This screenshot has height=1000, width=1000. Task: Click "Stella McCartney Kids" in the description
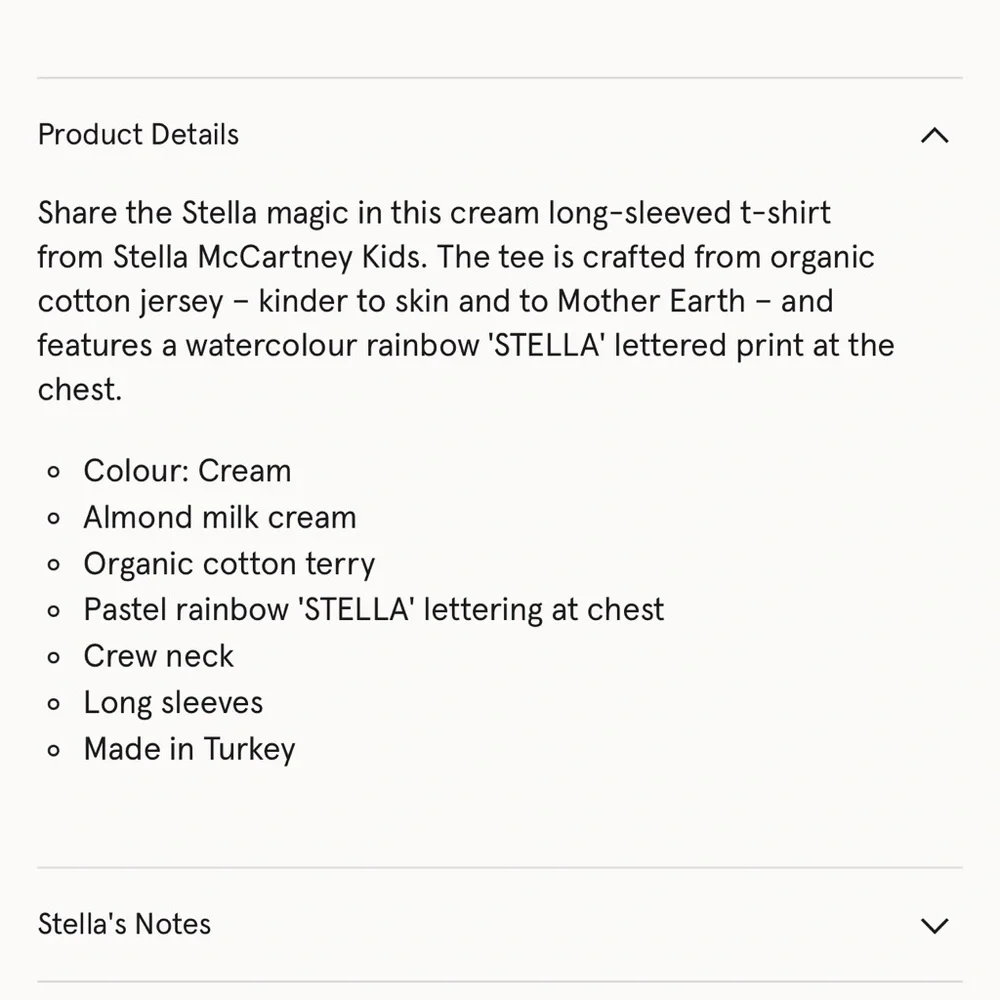click(270, 257)
